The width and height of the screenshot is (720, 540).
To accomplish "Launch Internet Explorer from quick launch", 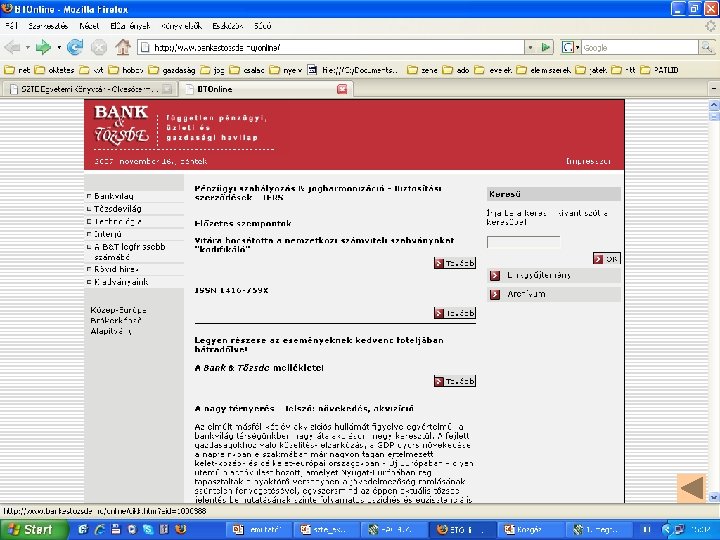I will (x=99, y=529).
